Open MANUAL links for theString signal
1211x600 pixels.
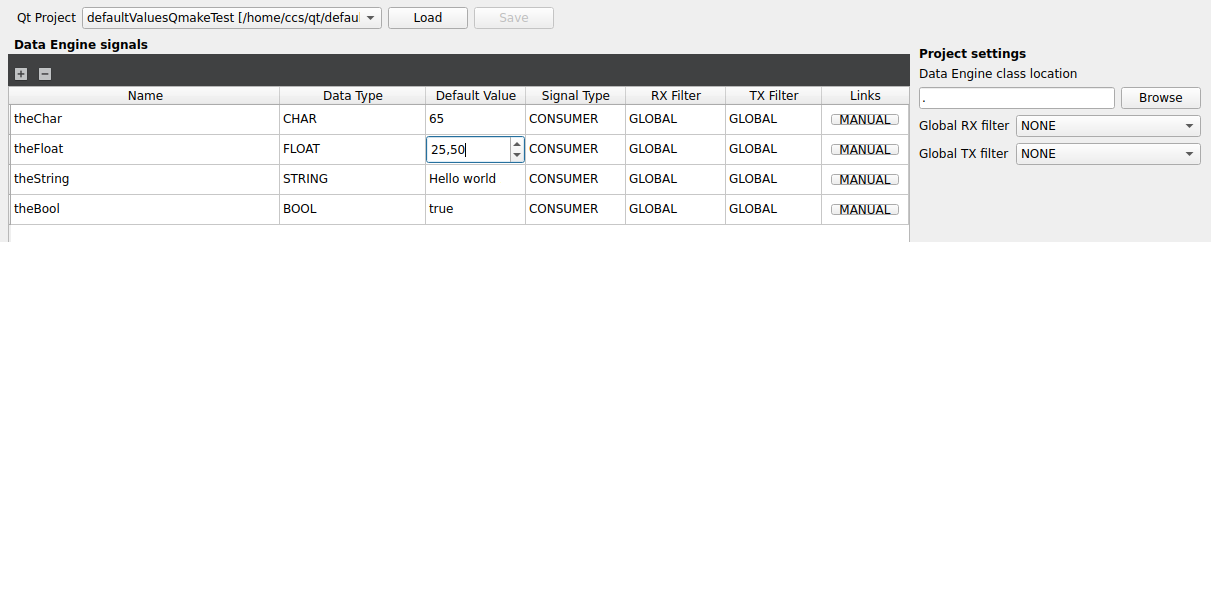coord(863,178)
